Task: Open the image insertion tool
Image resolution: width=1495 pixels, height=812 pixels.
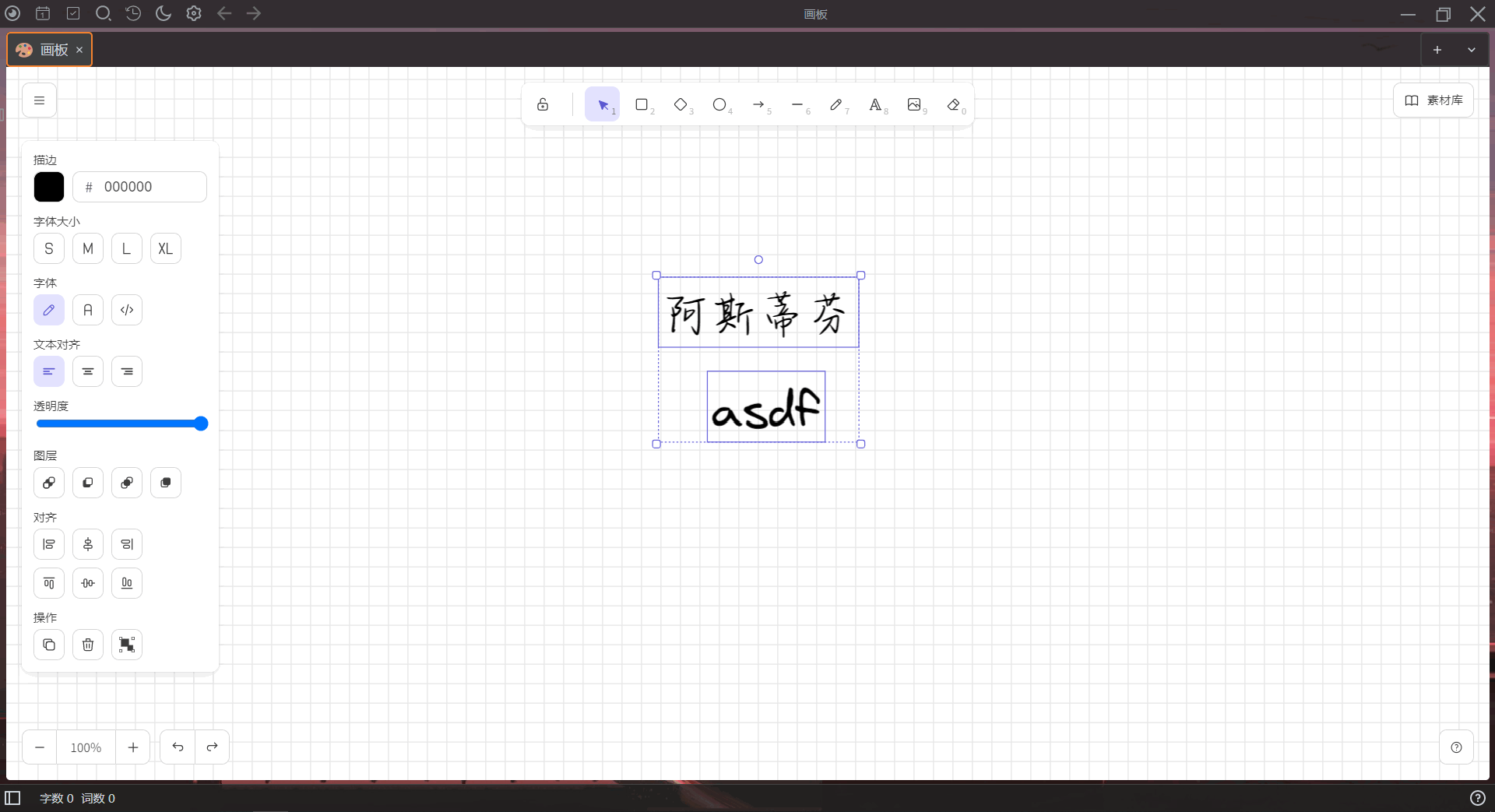Action: tap(915, 104)
